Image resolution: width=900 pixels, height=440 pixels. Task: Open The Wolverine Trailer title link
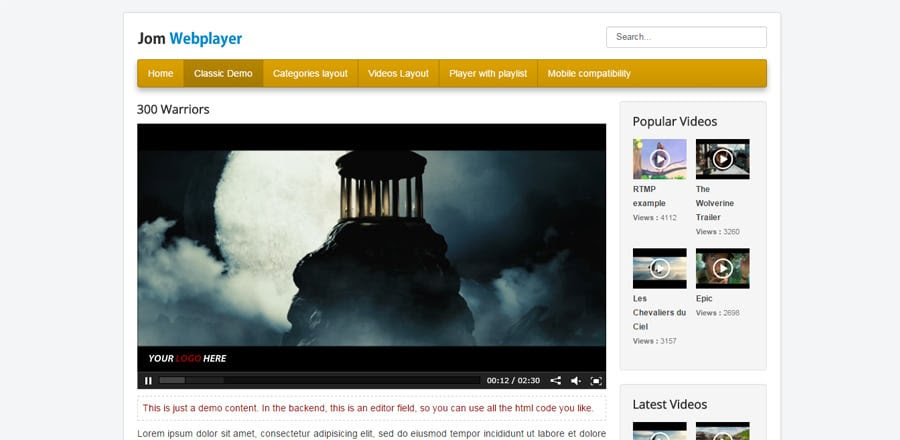(715, 203)
